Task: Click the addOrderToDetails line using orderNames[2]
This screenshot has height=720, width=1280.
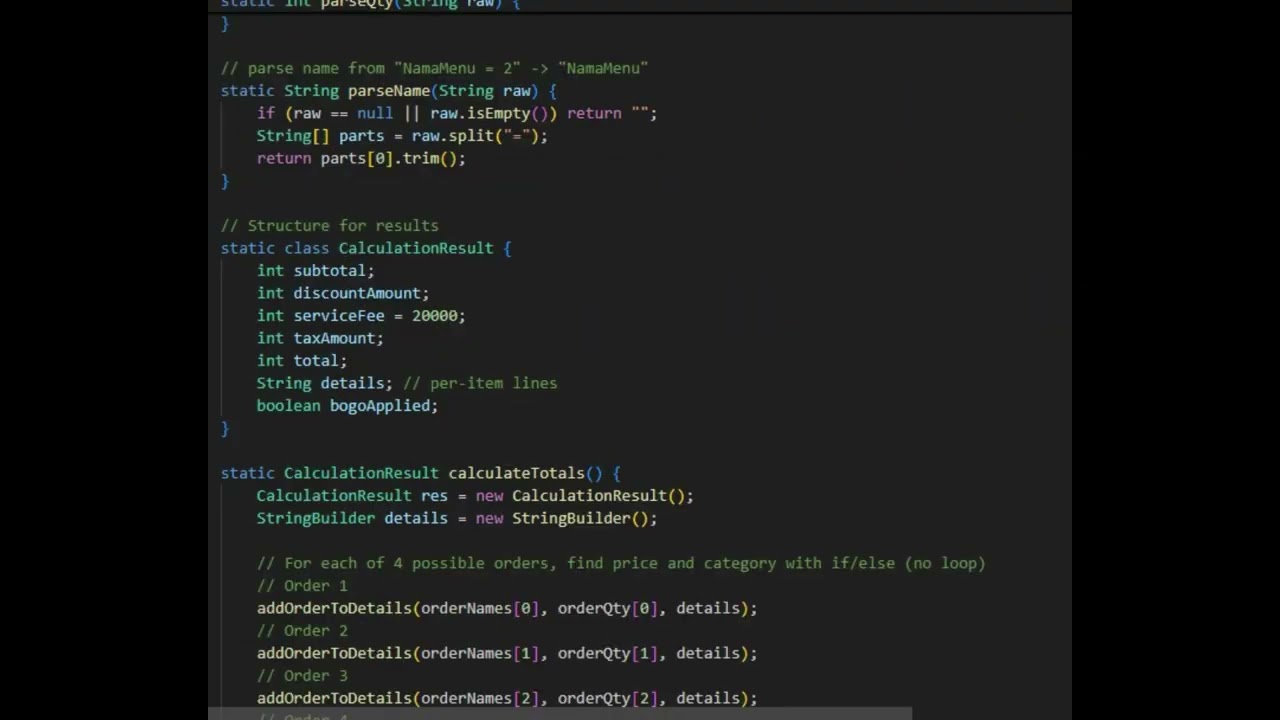Action: pos(507,698)
